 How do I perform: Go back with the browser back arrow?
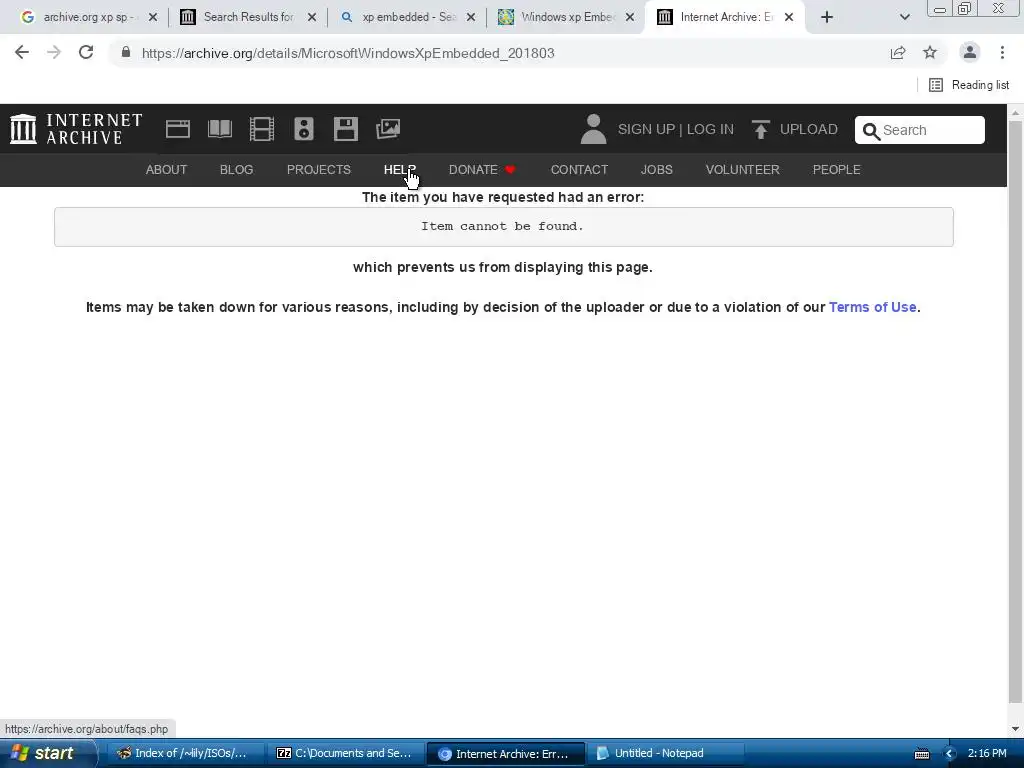tap(22, 52)
